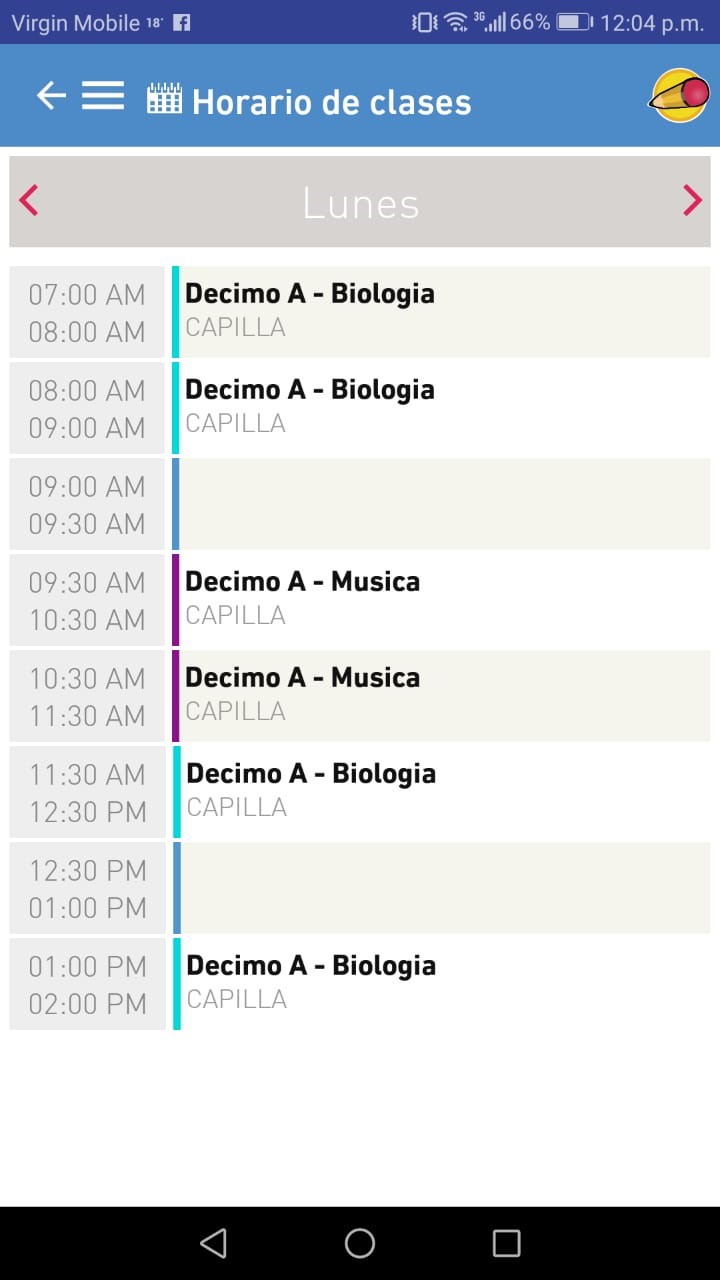Screen dimensions: 720x1280
Task: Select the empty 12:30 PM slot
Action: (x=440, y=888)
